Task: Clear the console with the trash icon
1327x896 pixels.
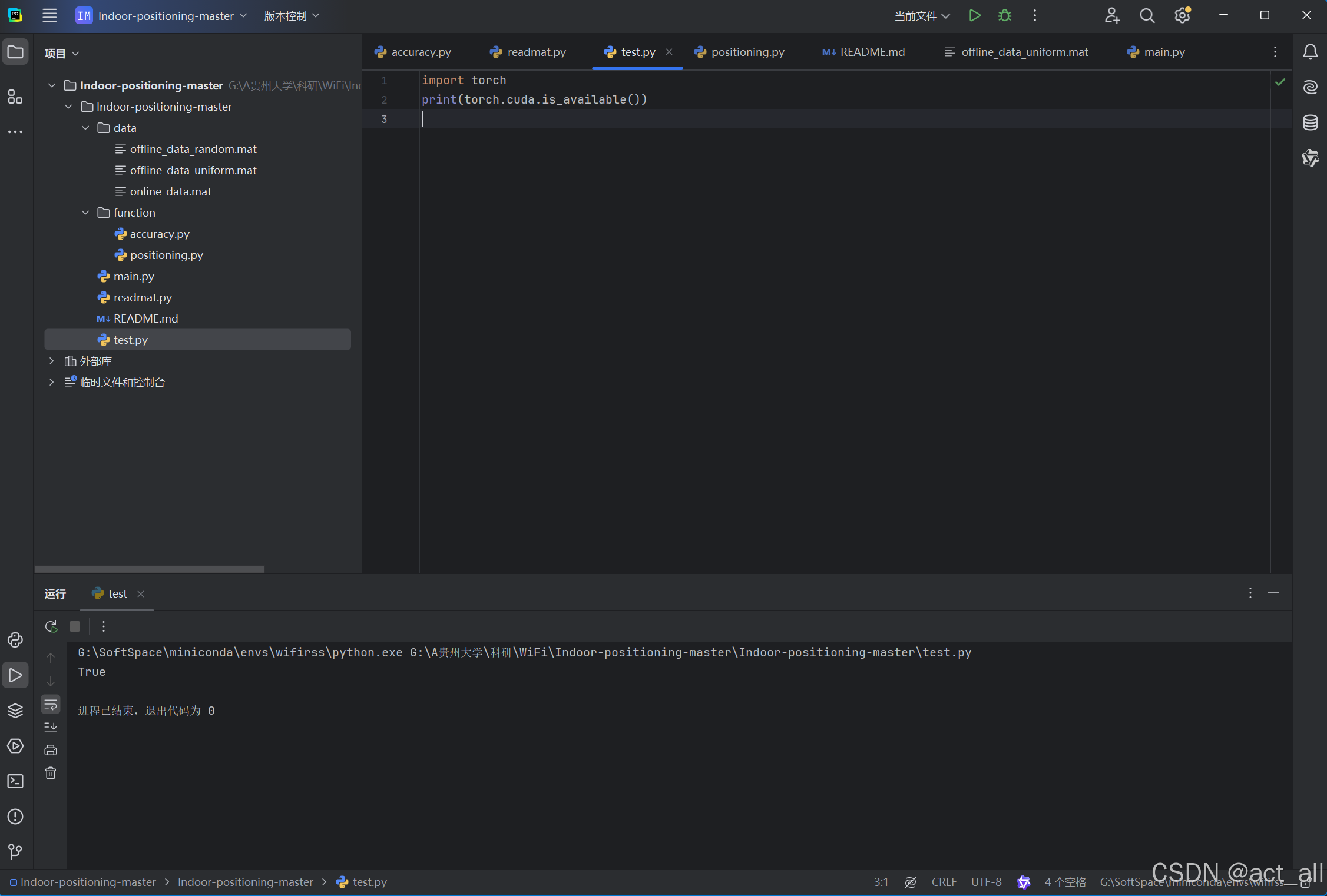Action: click(x=51, y=773)
